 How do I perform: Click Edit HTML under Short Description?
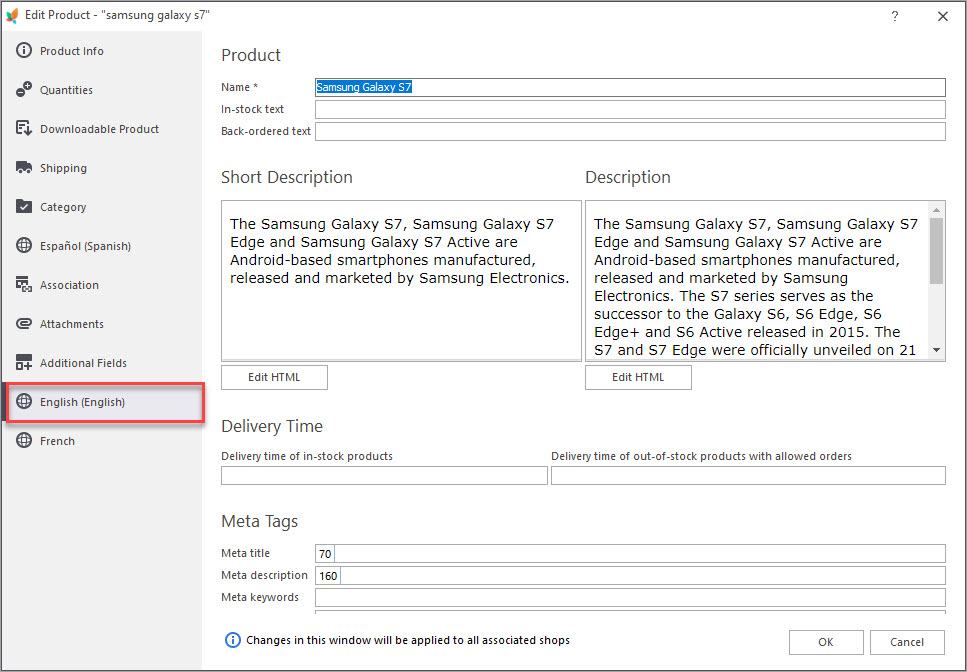(274, 377)
